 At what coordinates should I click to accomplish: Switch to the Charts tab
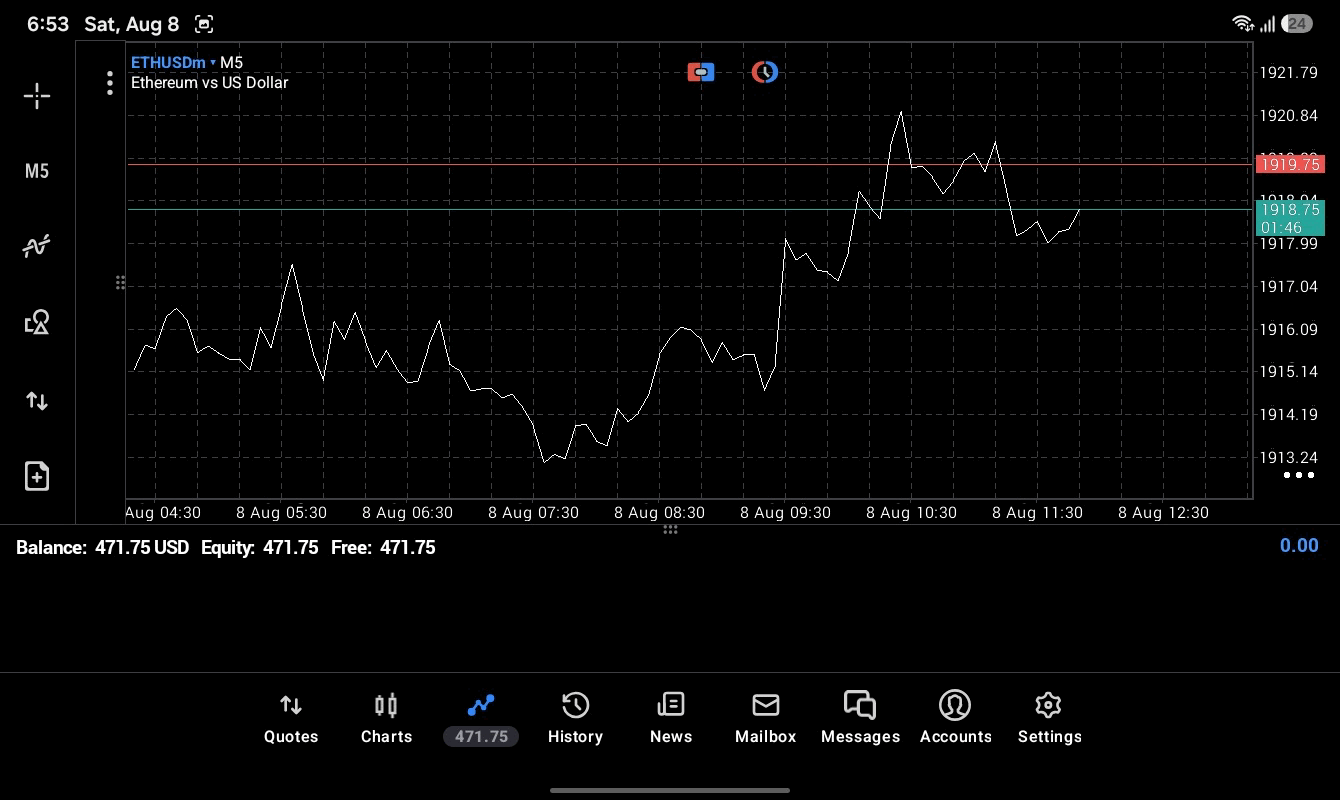(386, 719)
